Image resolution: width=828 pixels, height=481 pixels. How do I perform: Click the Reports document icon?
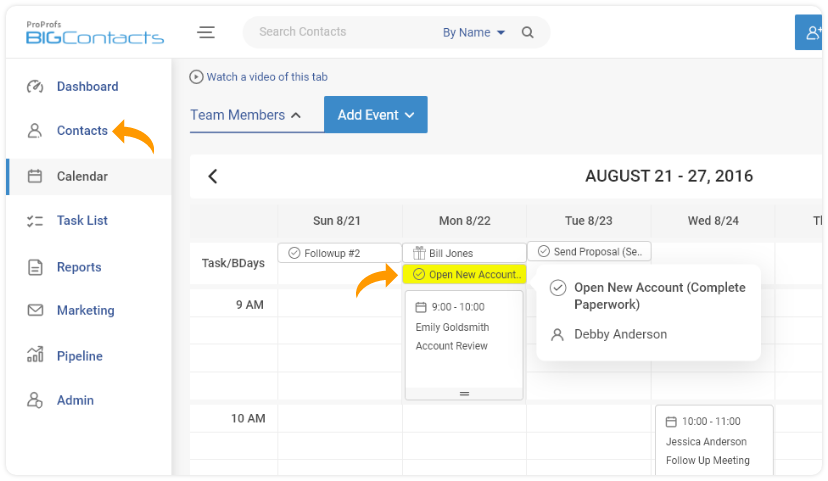click(35, 267)
